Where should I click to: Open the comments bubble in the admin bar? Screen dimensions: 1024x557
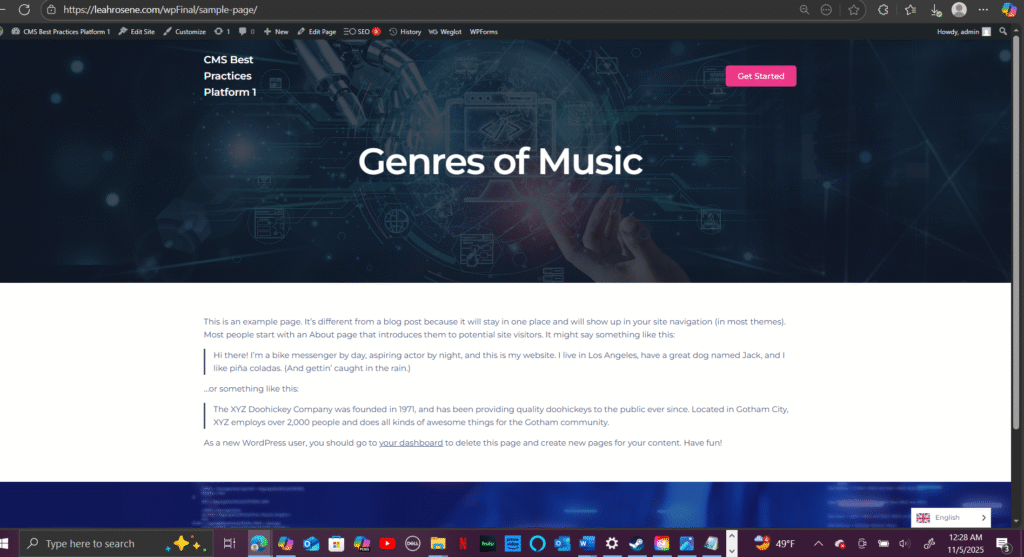click(246, 31)
